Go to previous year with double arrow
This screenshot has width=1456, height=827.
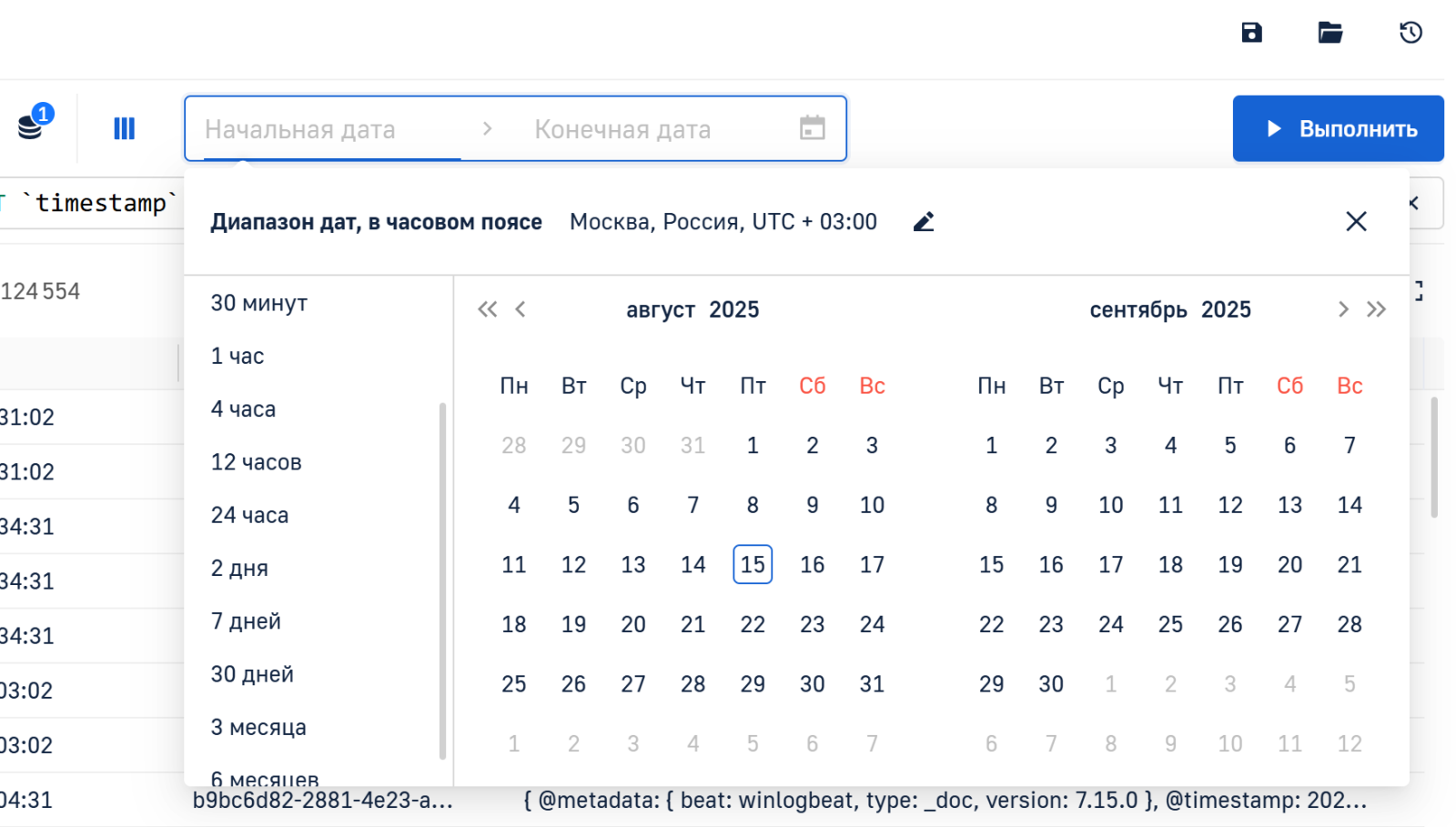coord(487,309)
